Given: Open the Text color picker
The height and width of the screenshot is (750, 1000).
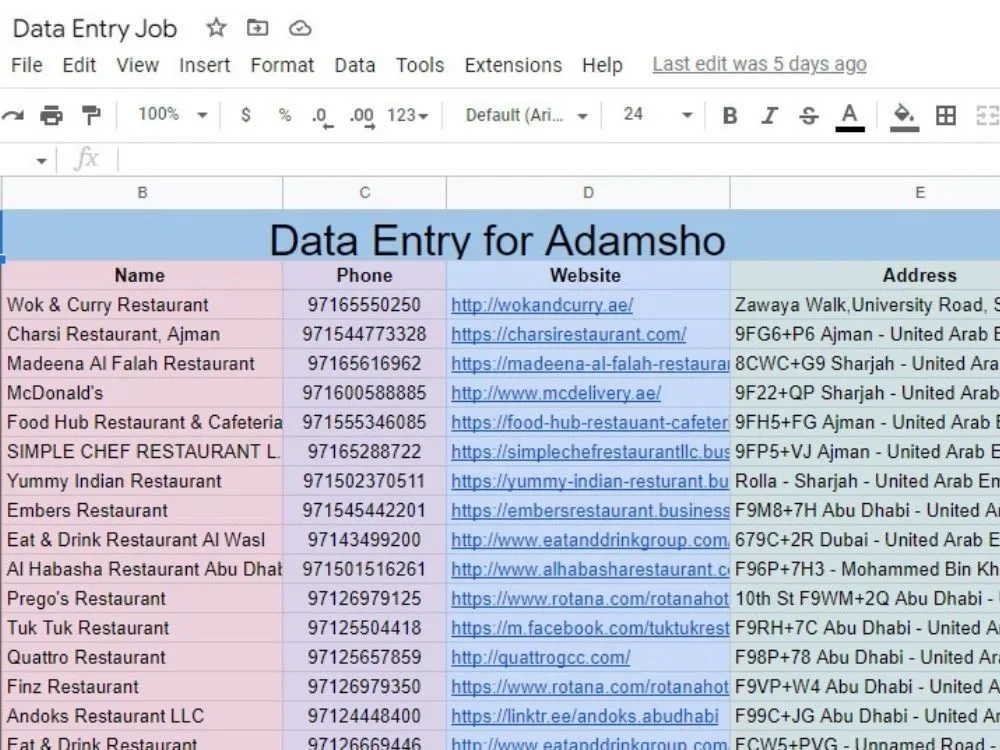Looking at the screenshot, I should click(x=849, y=117).
